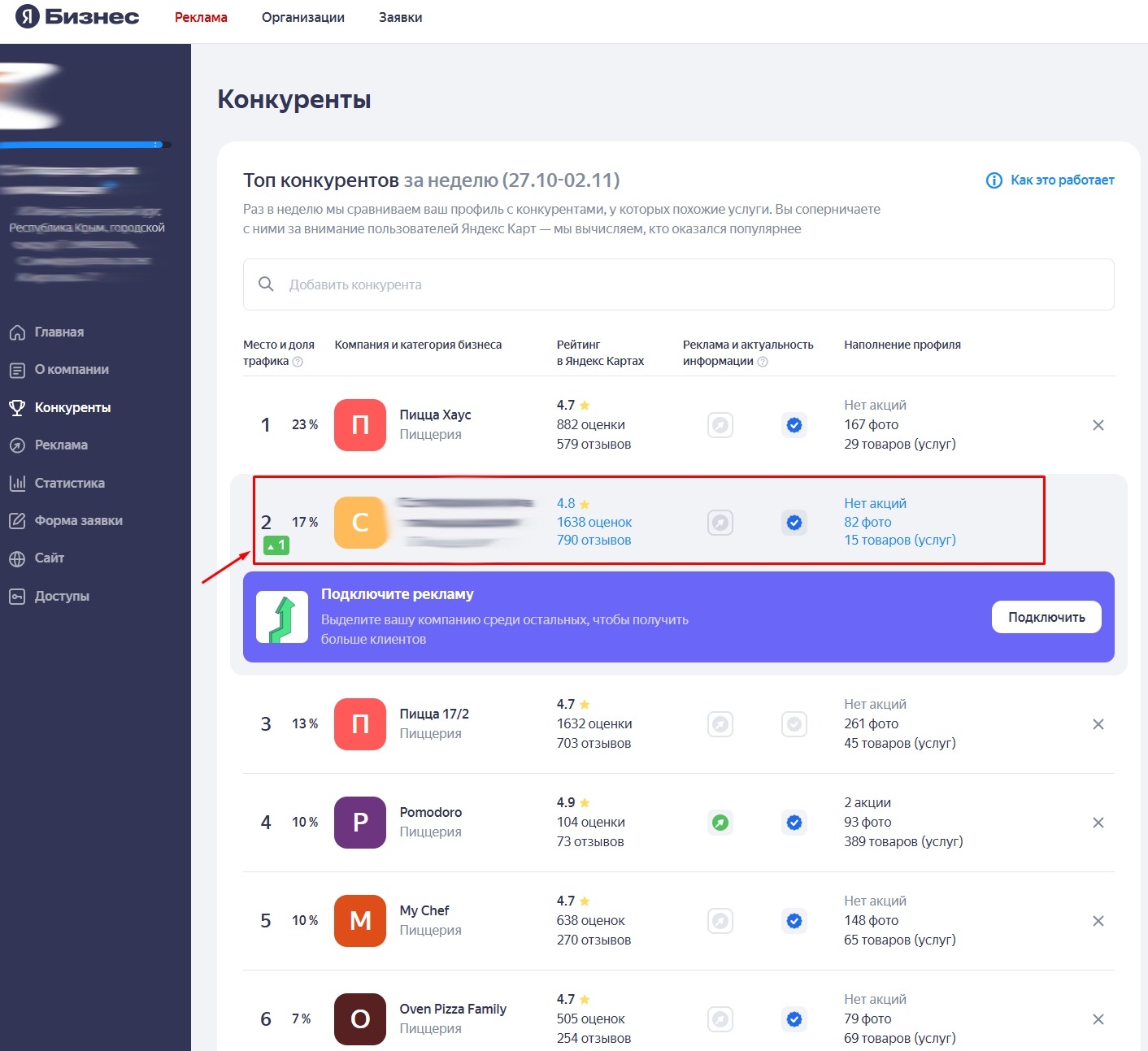Click help icon beside 'информации' column header
Screen dimensions: 1148x1051
tap(763, 362)
